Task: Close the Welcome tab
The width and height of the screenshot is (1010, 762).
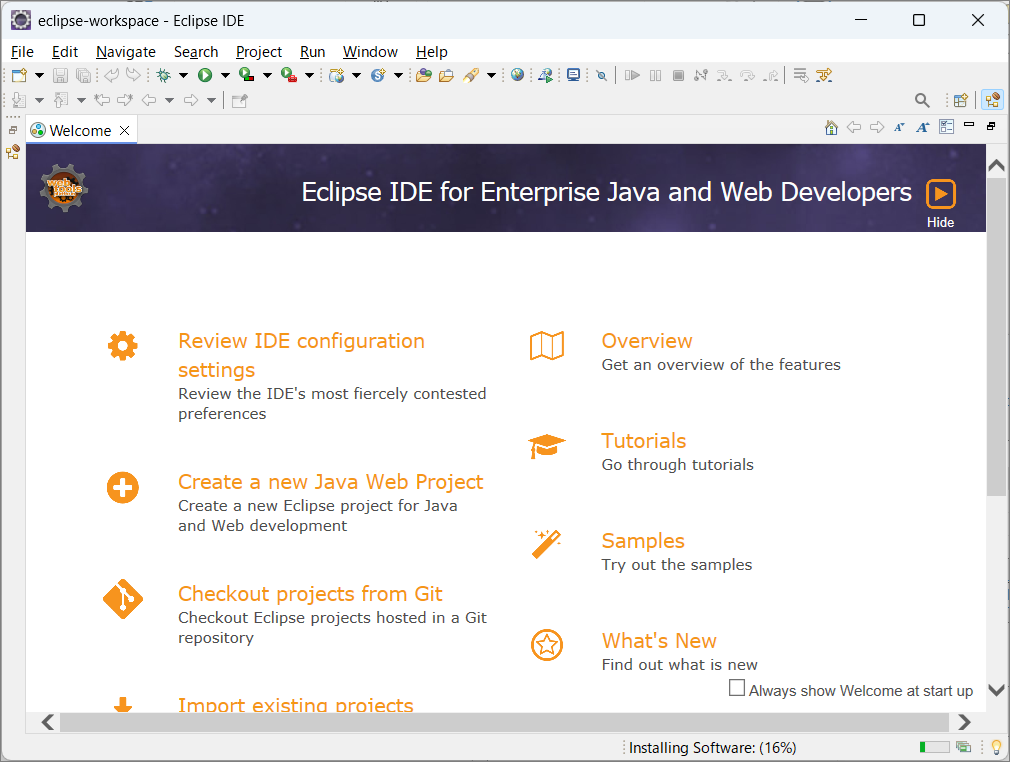Action: (x=125, y=130)
